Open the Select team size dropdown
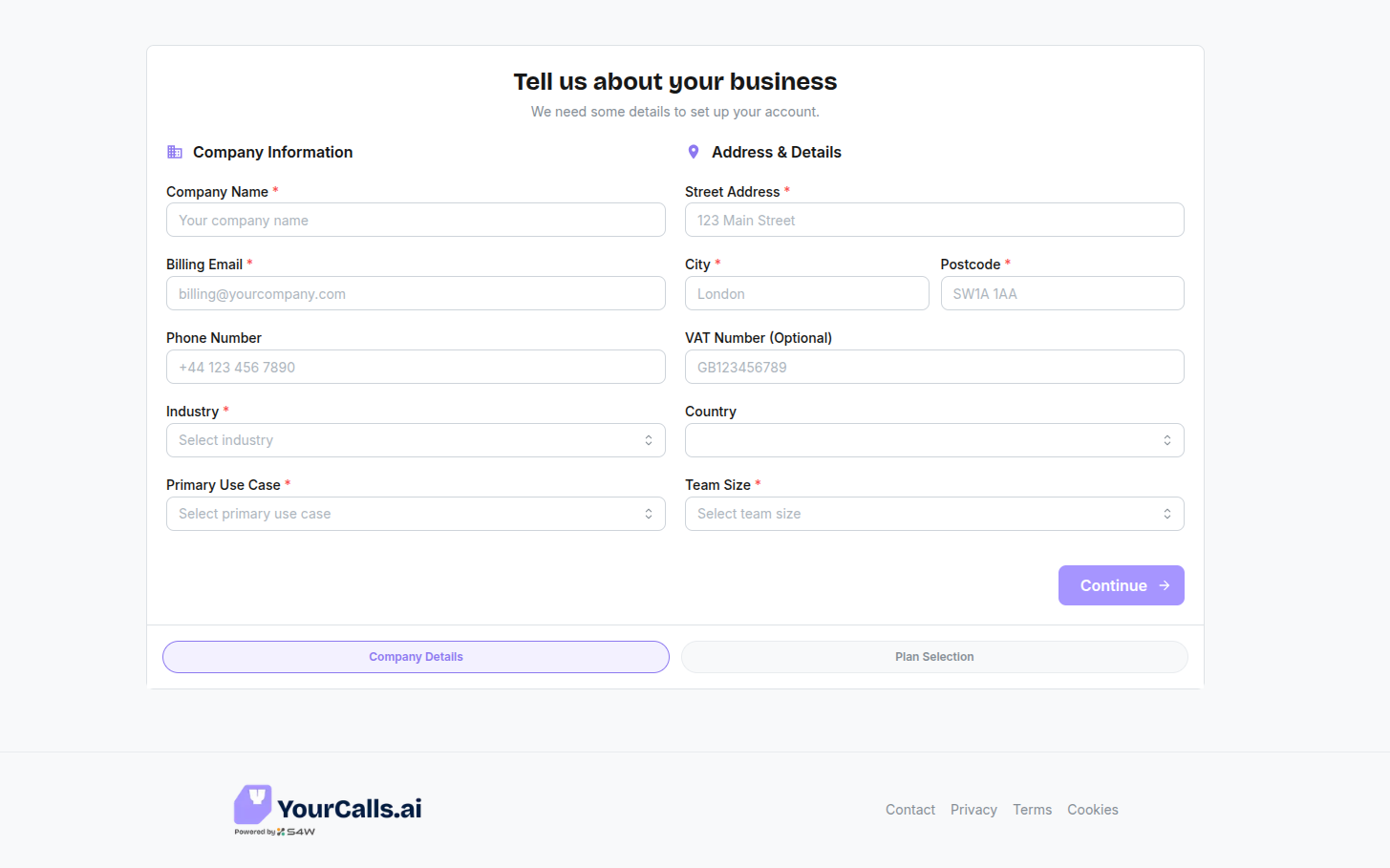Screen dimensions: 1390x868 [x=934, y=514]
